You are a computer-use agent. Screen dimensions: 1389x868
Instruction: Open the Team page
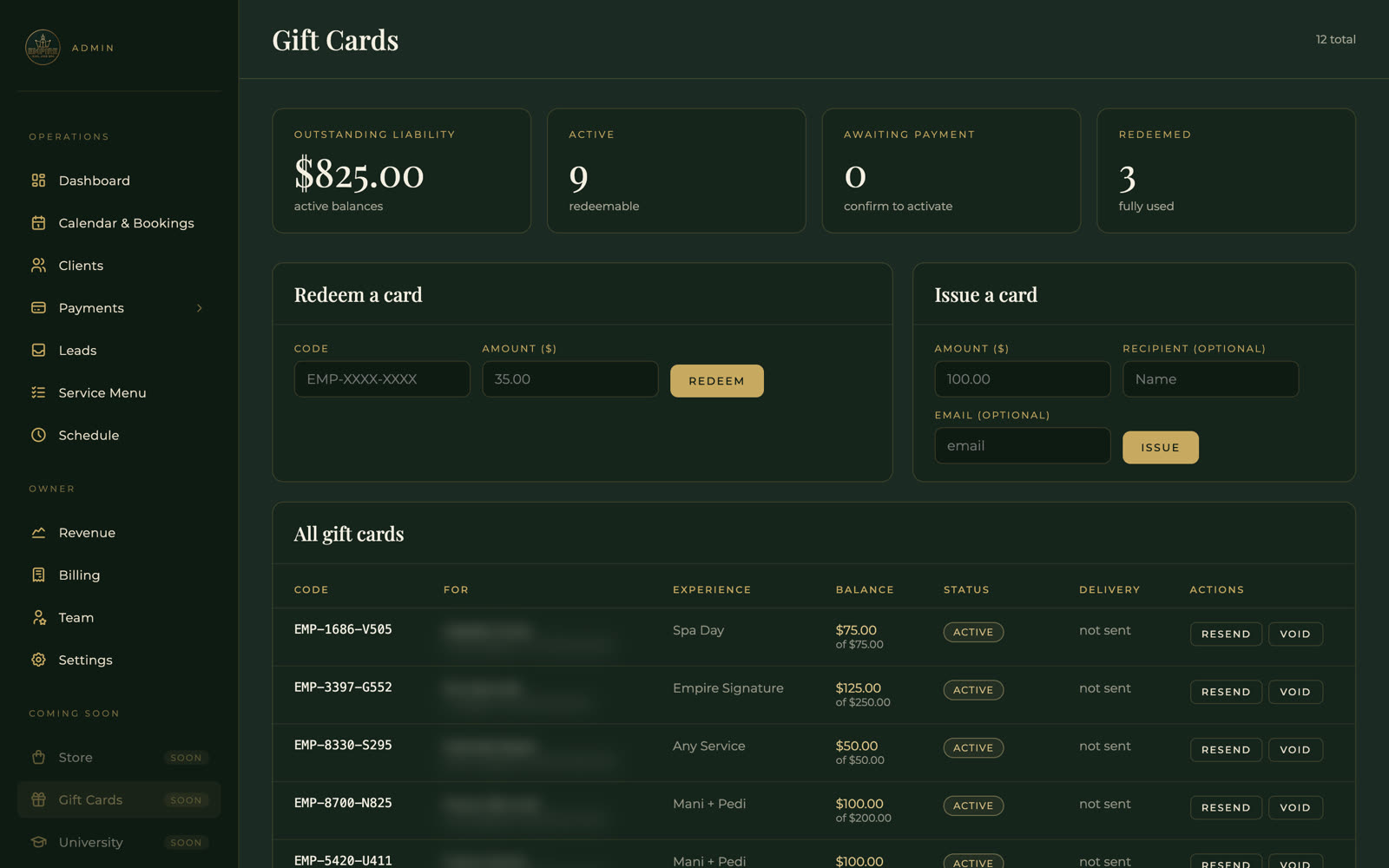tap(119, 618)
